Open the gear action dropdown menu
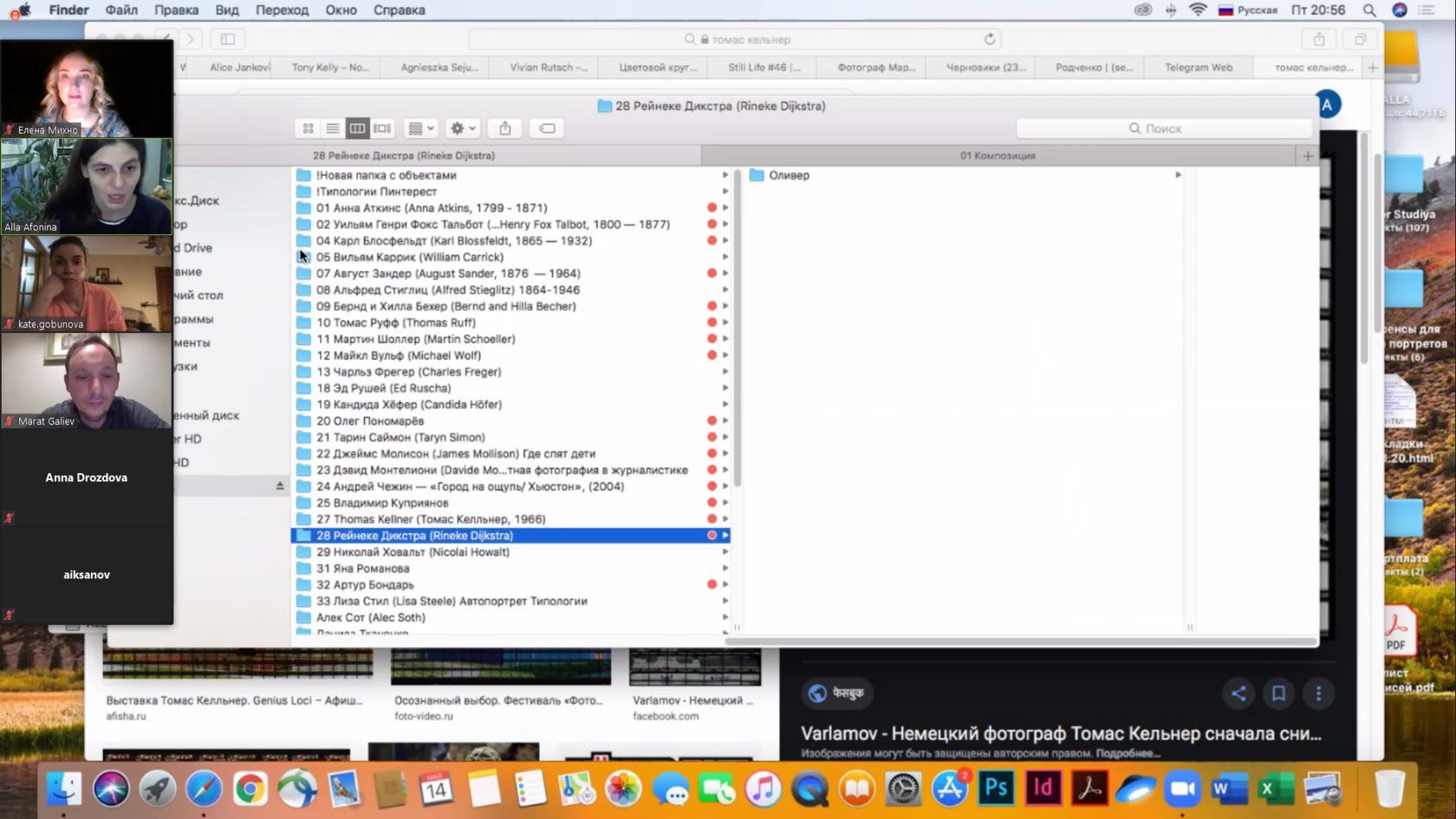 (x=463, y=128)
